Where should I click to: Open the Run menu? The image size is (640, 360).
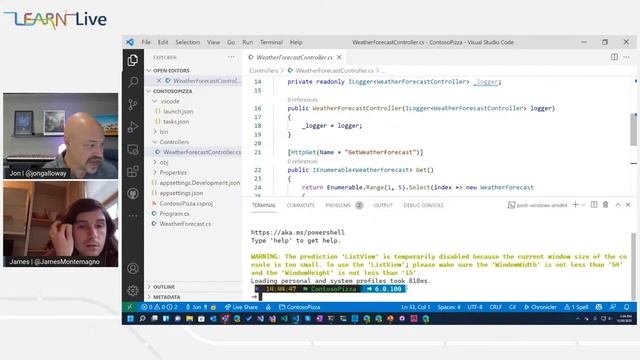(247, 42)
